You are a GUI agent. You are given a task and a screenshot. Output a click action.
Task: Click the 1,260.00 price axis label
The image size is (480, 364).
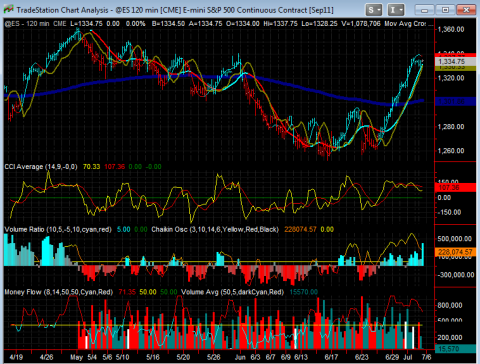click(451, 151)
